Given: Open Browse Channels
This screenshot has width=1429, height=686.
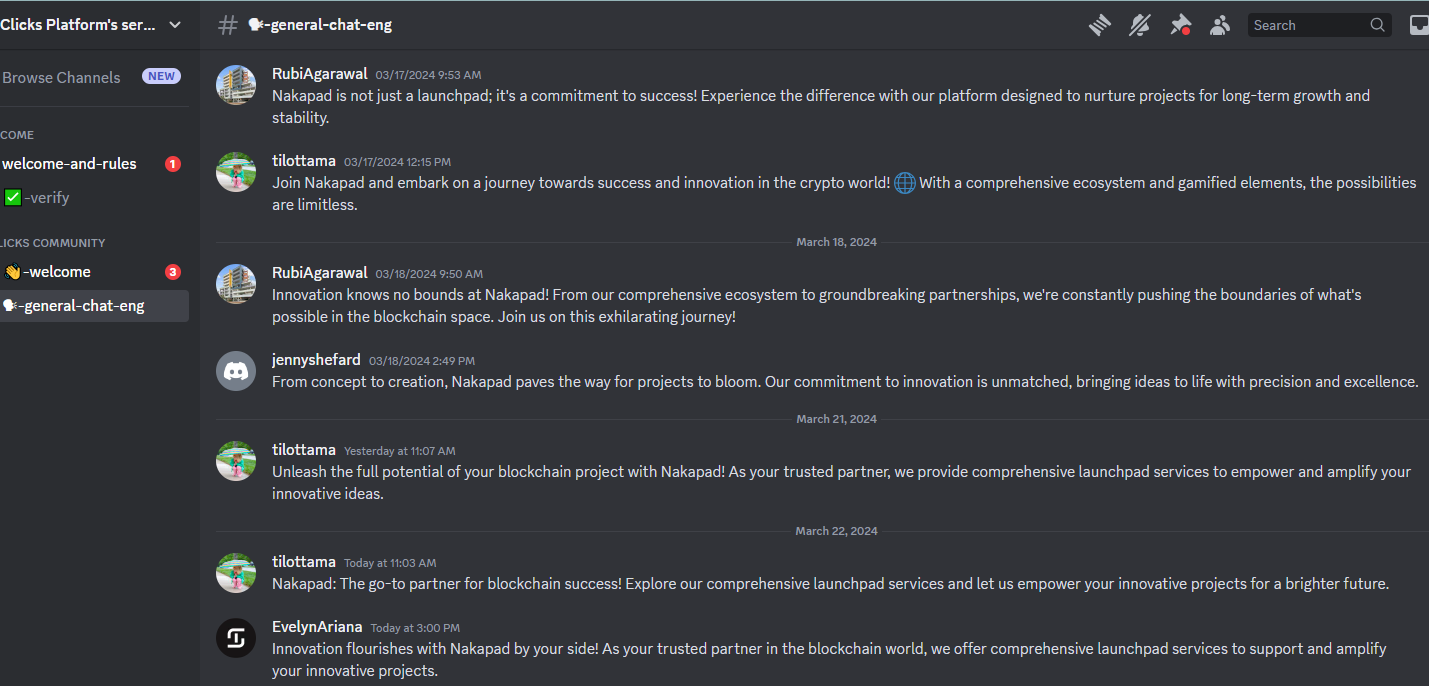Looking at the screenshot, I should (61, 77).
